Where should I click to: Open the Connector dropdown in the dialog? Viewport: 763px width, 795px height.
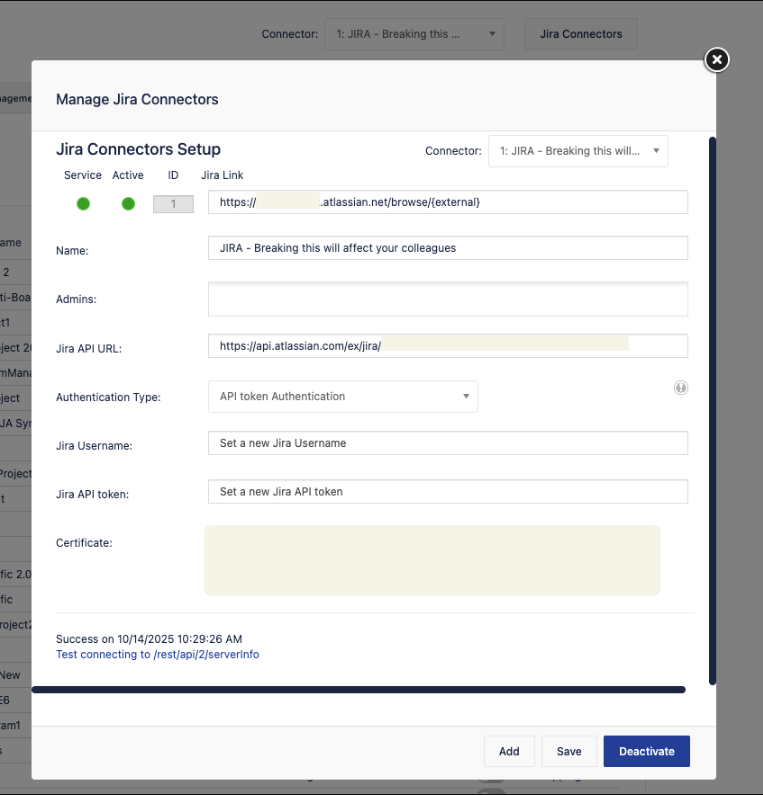(578, 151)
